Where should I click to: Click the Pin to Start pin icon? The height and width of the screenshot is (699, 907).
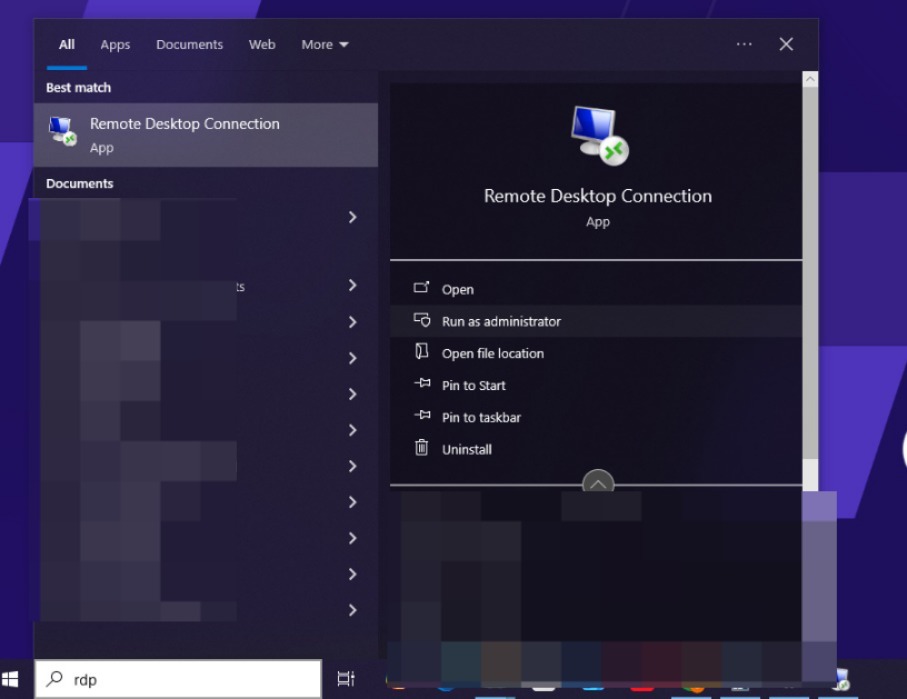pos(421,384)
